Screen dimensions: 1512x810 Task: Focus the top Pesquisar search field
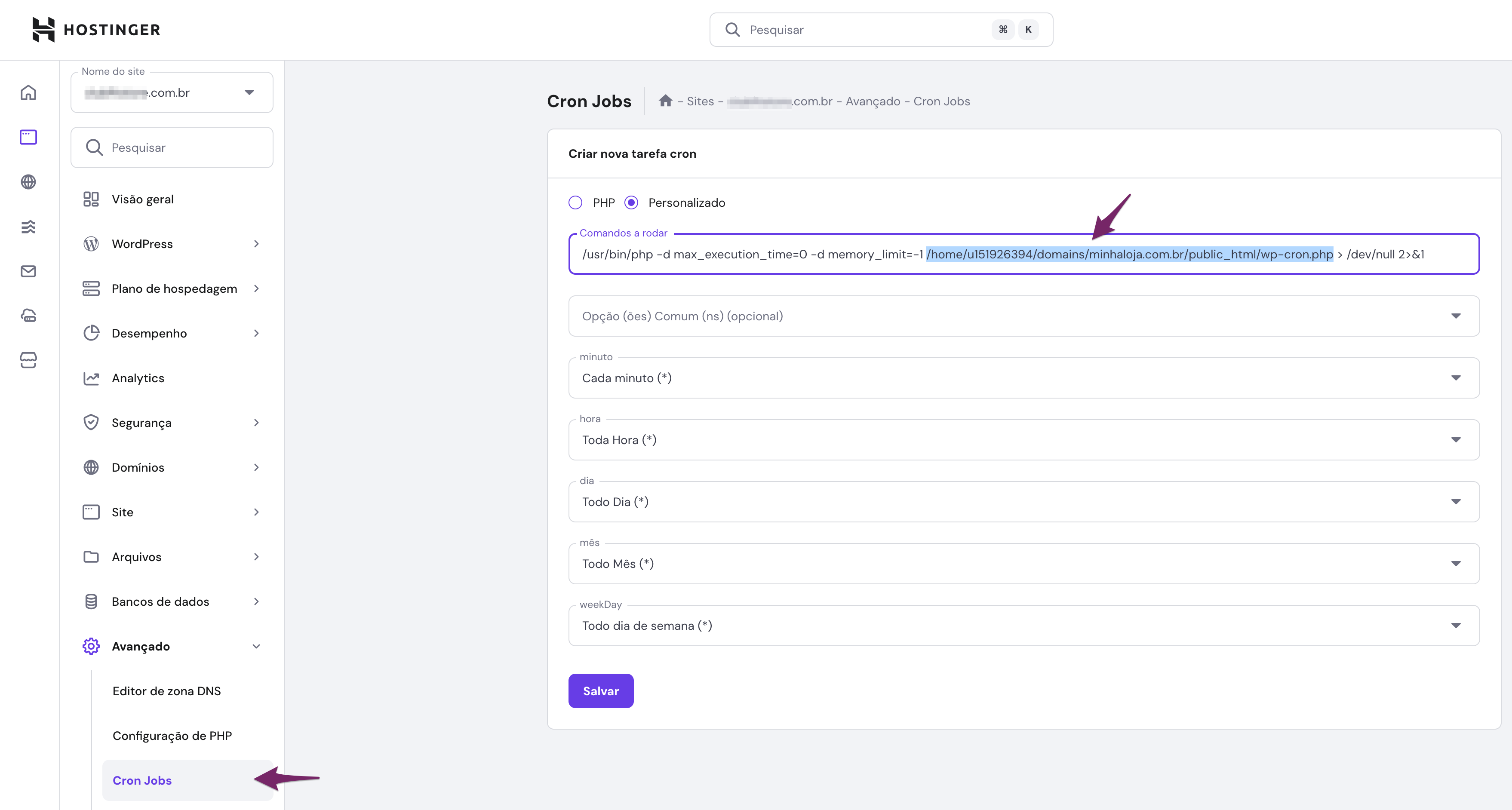[x=881, y=30]
